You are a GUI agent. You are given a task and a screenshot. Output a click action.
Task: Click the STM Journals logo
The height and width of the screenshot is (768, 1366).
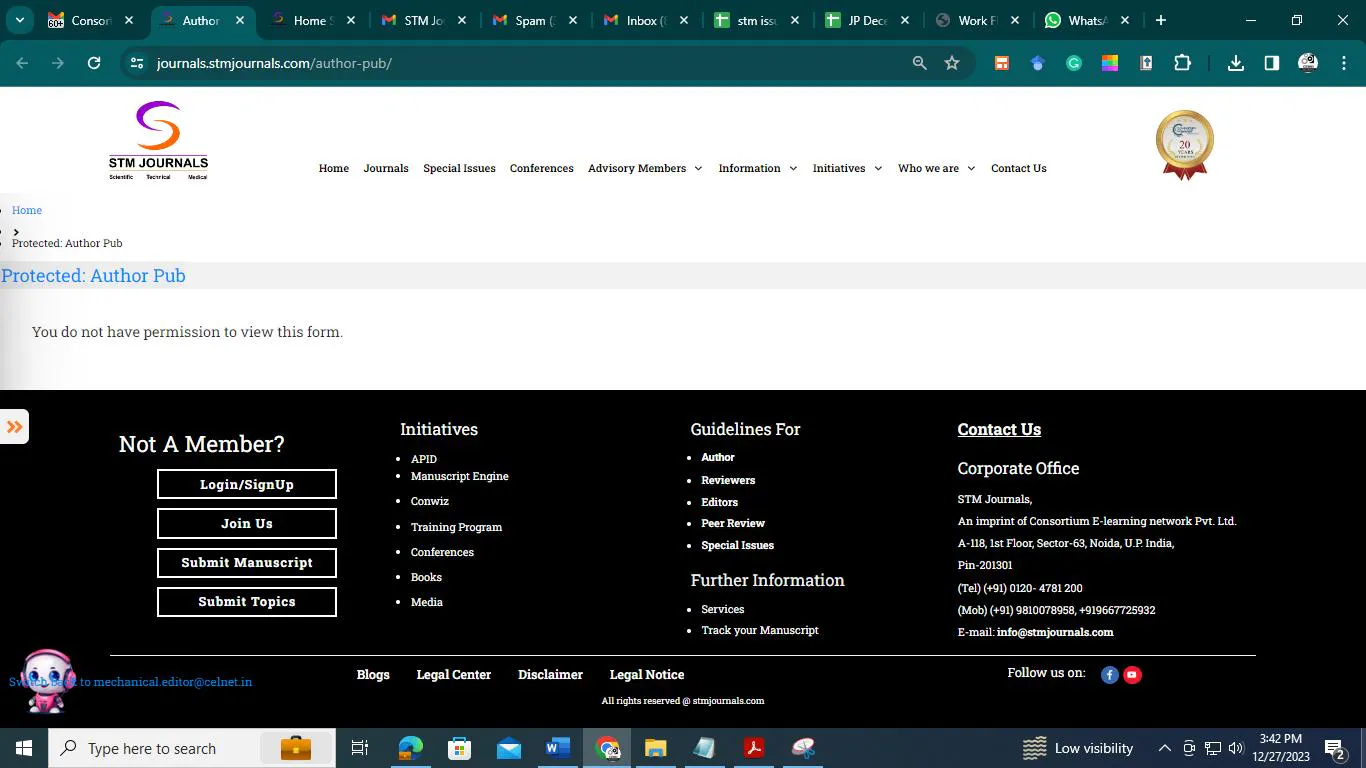pyautogui.click(x=158, y=140)
